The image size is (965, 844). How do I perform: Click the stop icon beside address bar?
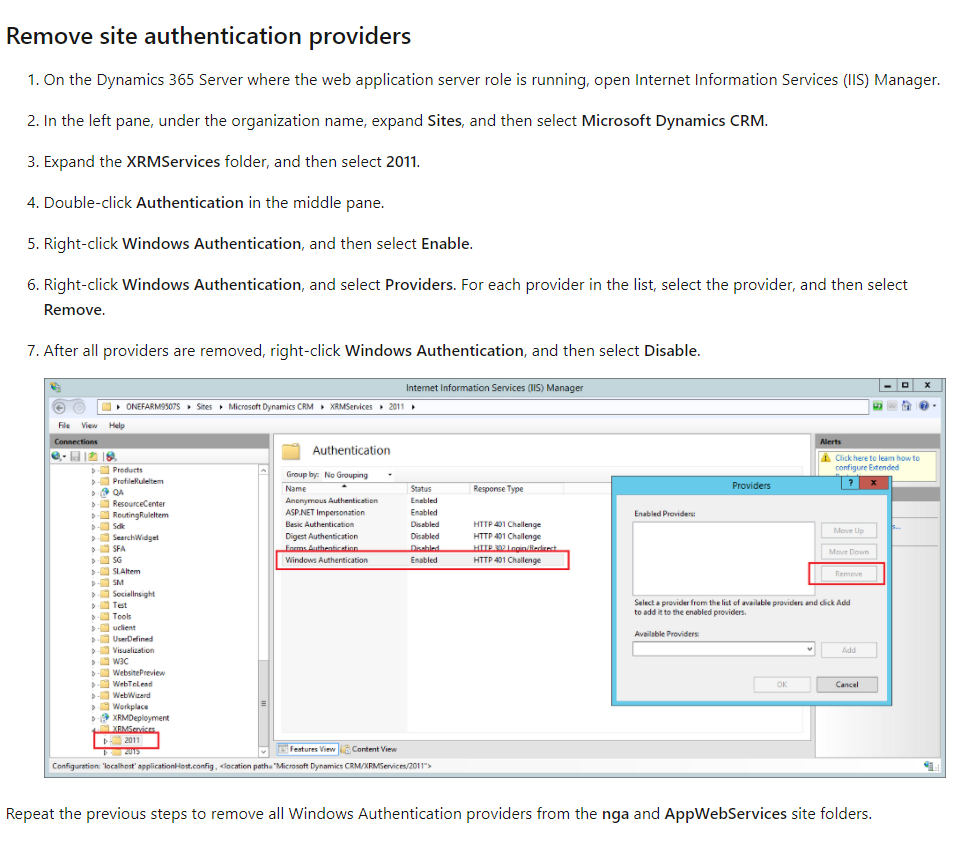point(892,406)
